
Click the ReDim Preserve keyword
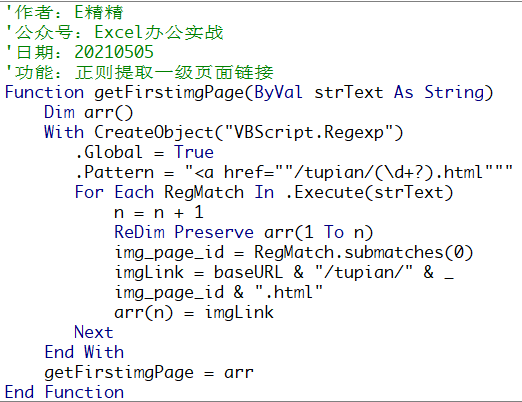tap(184, 232)
